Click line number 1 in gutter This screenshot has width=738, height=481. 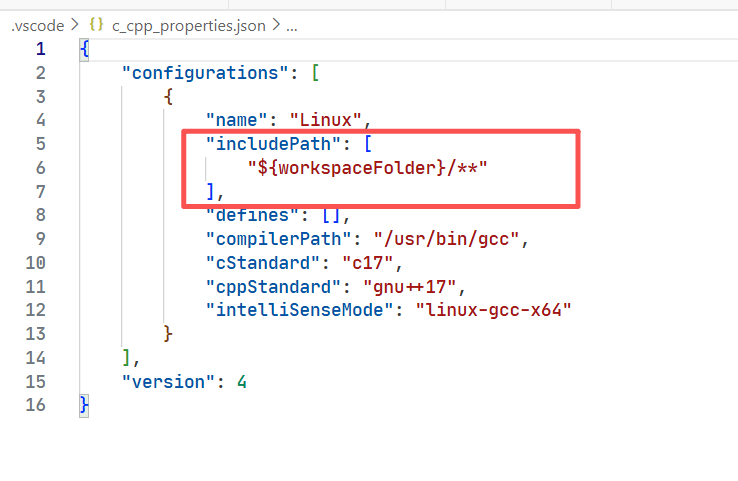pos(41,49)
